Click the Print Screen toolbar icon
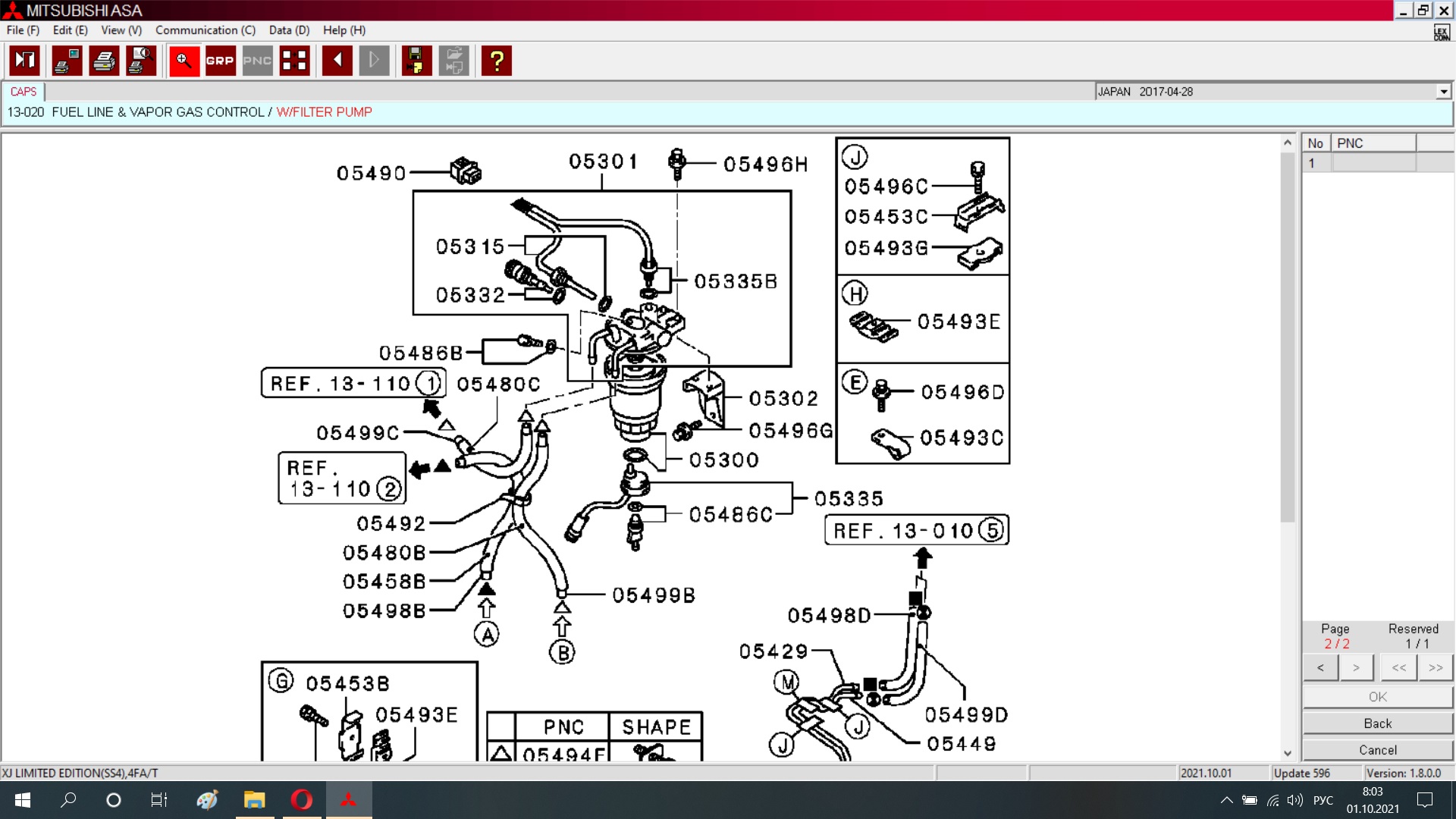Image resolution: width=1456 pixels, height=819 pixels. (x=67, y=61)
